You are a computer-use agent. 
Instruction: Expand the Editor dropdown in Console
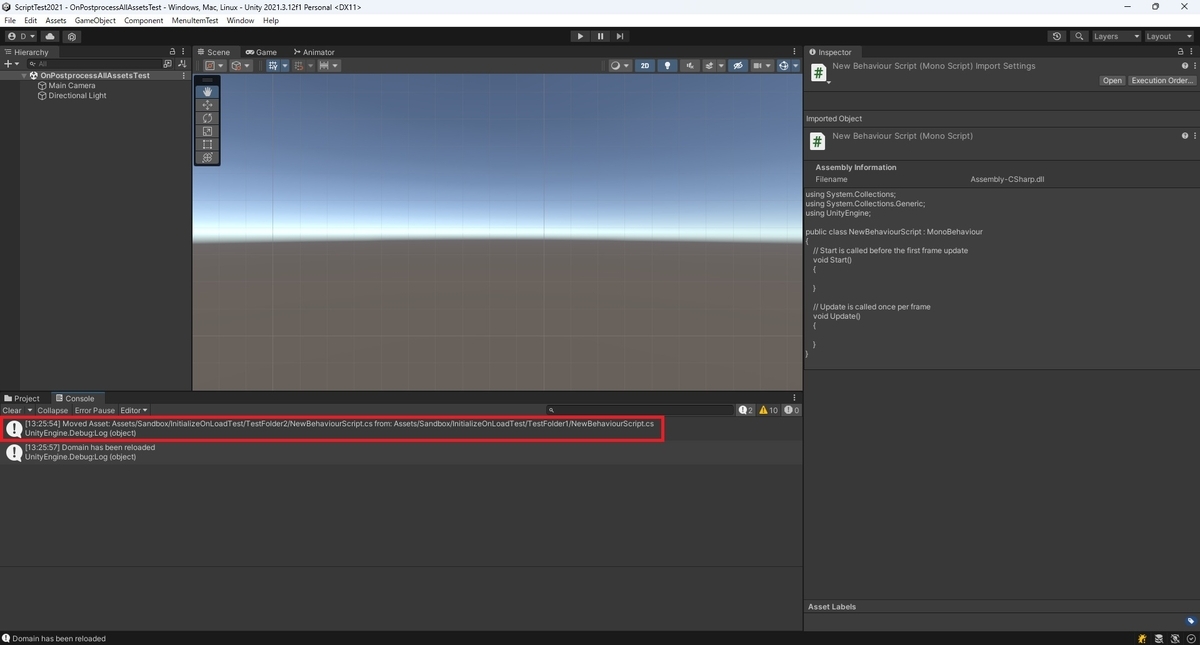coord(134,410)
